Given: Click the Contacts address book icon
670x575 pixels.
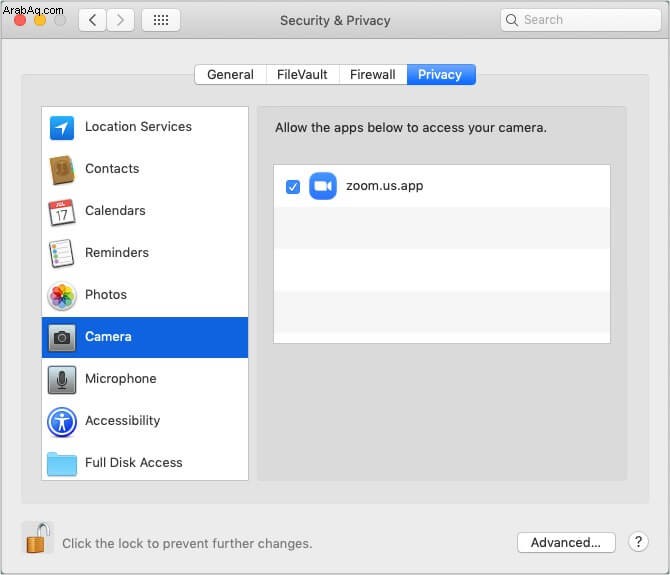Looking at the screenshot, I should tap(62, 169).
